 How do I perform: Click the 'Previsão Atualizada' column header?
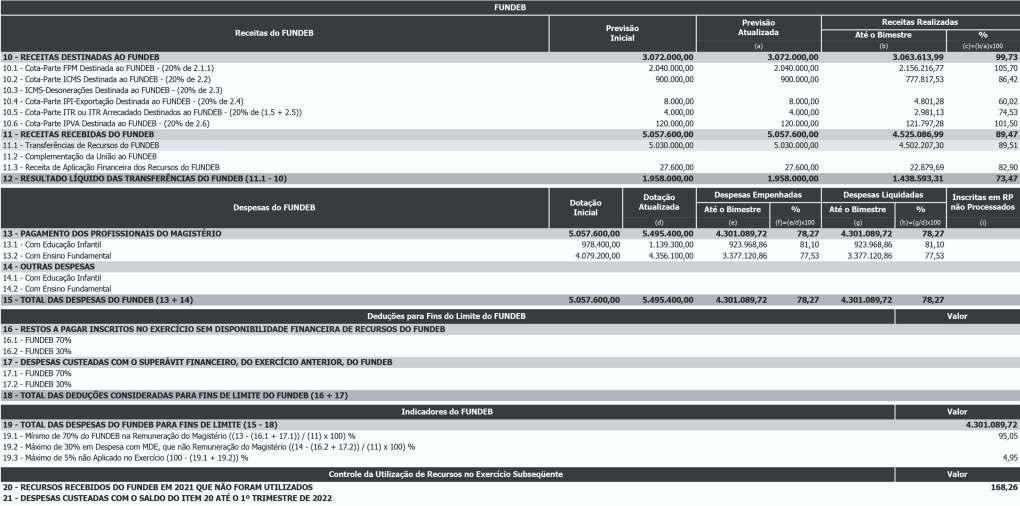758,27
